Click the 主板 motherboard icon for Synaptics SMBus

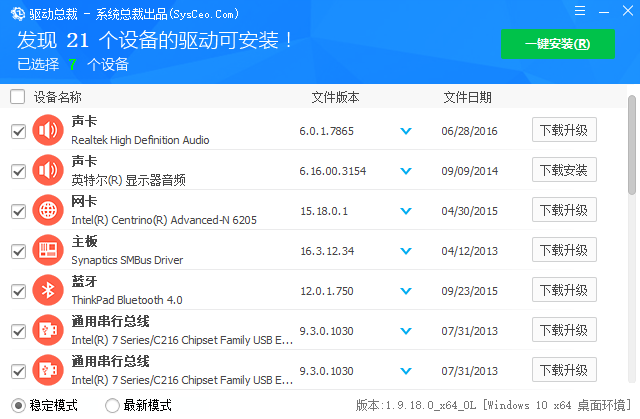tap(48, 250)
